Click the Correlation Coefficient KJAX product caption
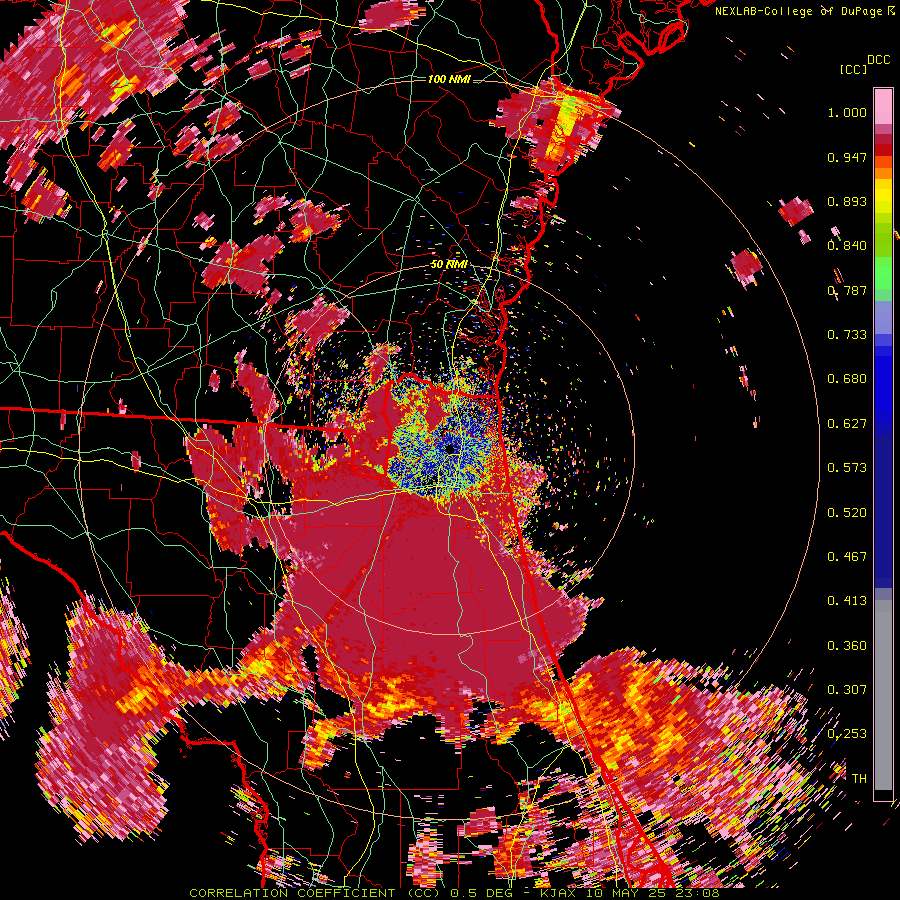Viewport: 900px width, 900px height. pos(454,893)
